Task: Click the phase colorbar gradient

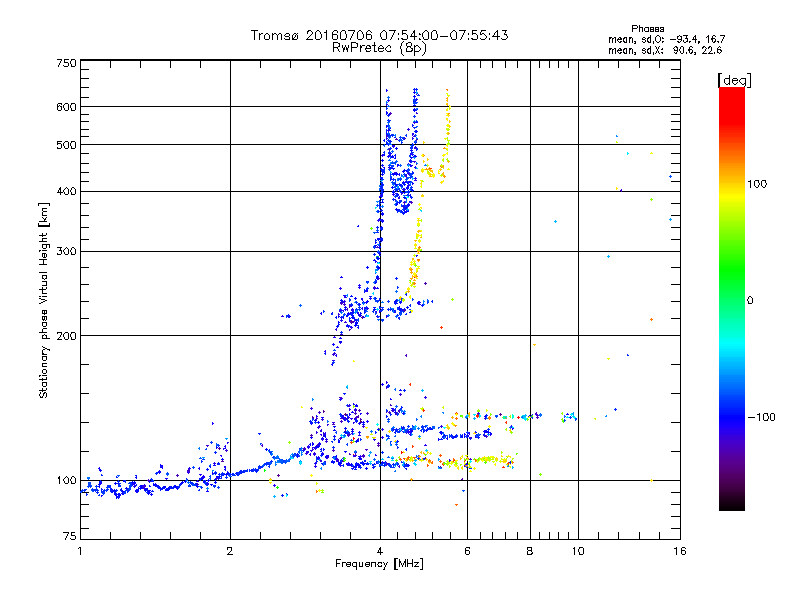Action: (732, 298)
